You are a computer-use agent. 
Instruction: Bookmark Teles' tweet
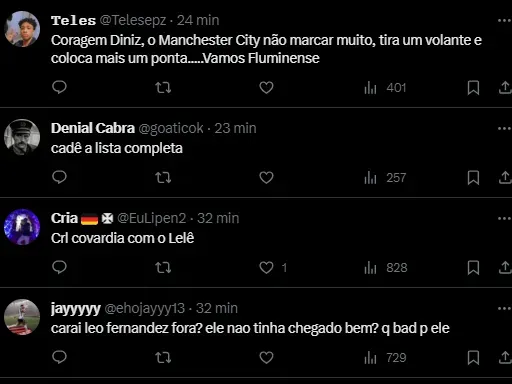473,88
